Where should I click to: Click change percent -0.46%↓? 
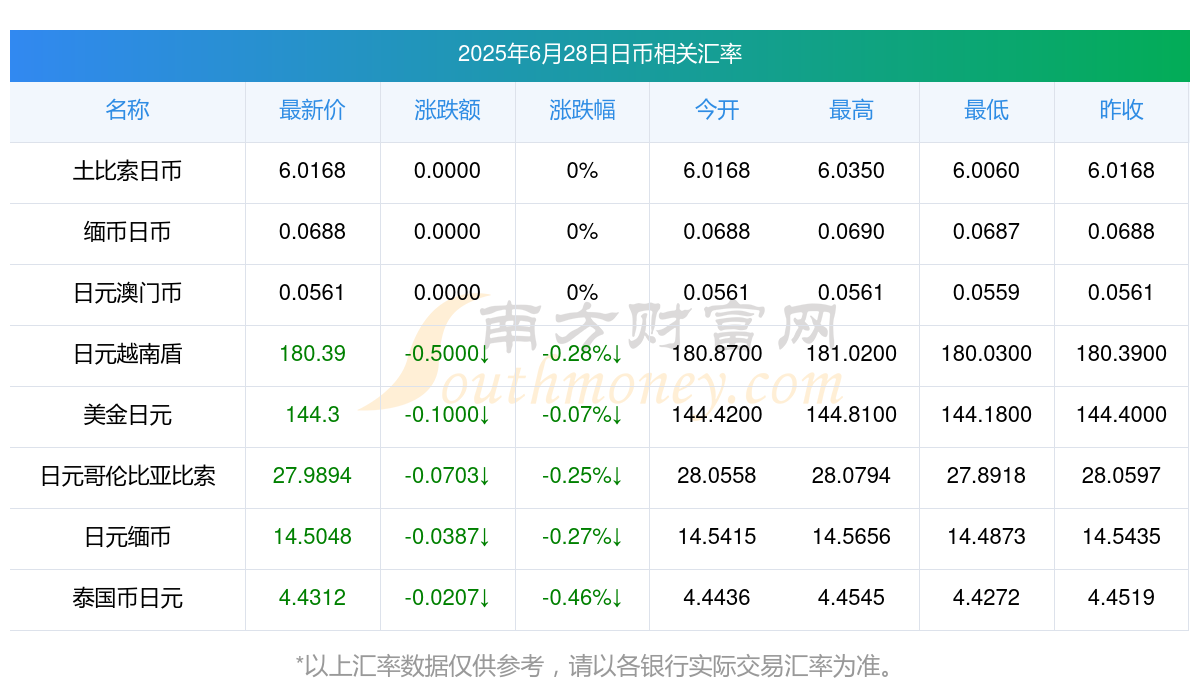[x=582, y=598]
